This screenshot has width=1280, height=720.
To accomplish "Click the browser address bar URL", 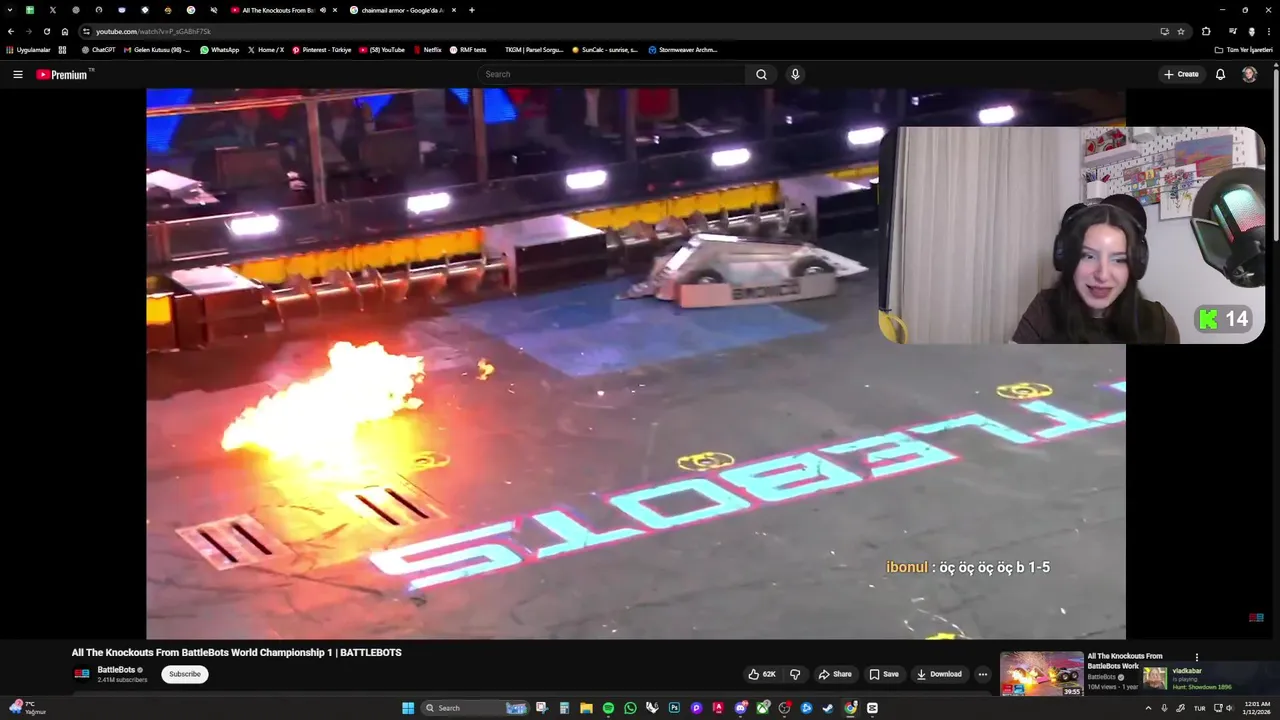I will point(153,31).
